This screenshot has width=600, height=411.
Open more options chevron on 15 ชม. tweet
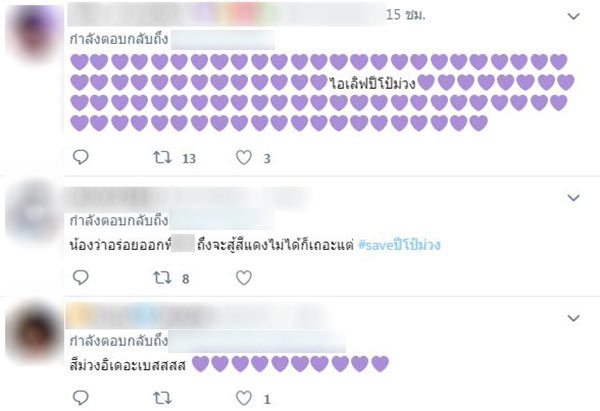(573, 17)
